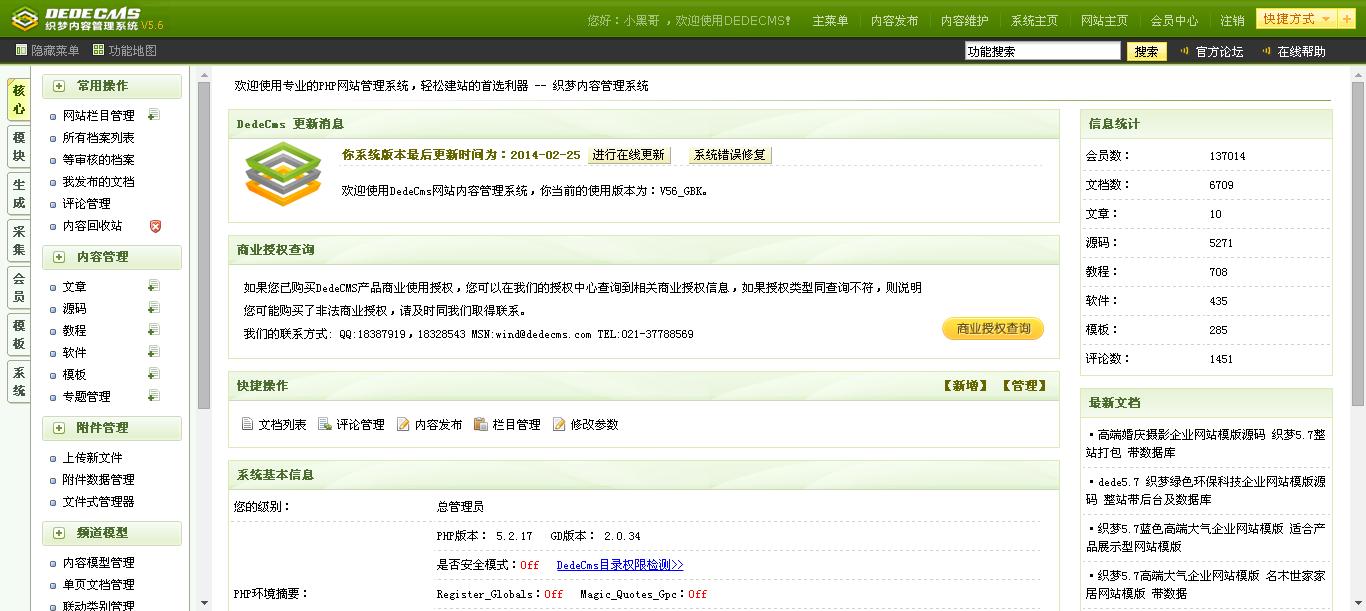Click the add icon next to 教程
This screenshot has width=1366, height=611.
coord(154,330)
